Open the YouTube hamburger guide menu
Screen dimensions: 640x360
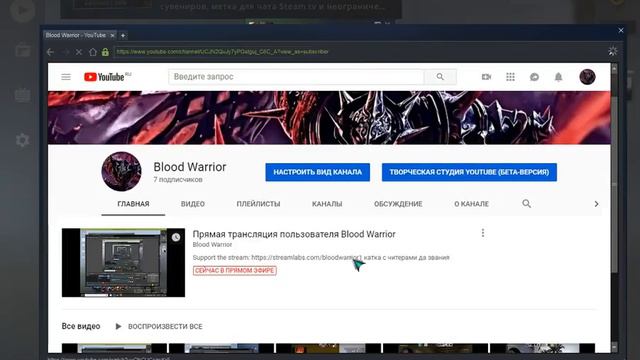(x=66, y=77)
